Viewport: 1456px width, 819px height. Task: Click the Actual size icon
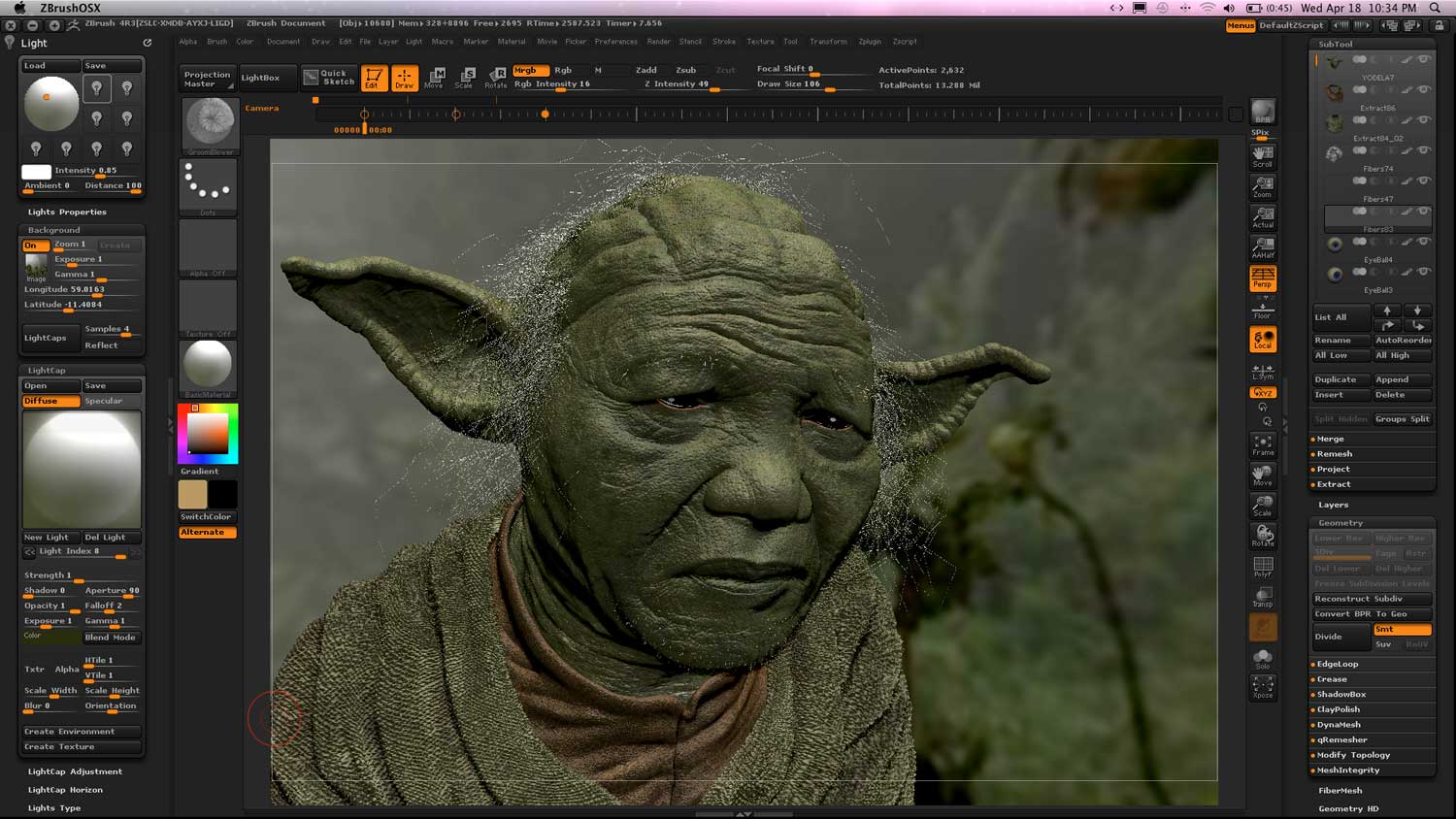tap(1263, 217)
